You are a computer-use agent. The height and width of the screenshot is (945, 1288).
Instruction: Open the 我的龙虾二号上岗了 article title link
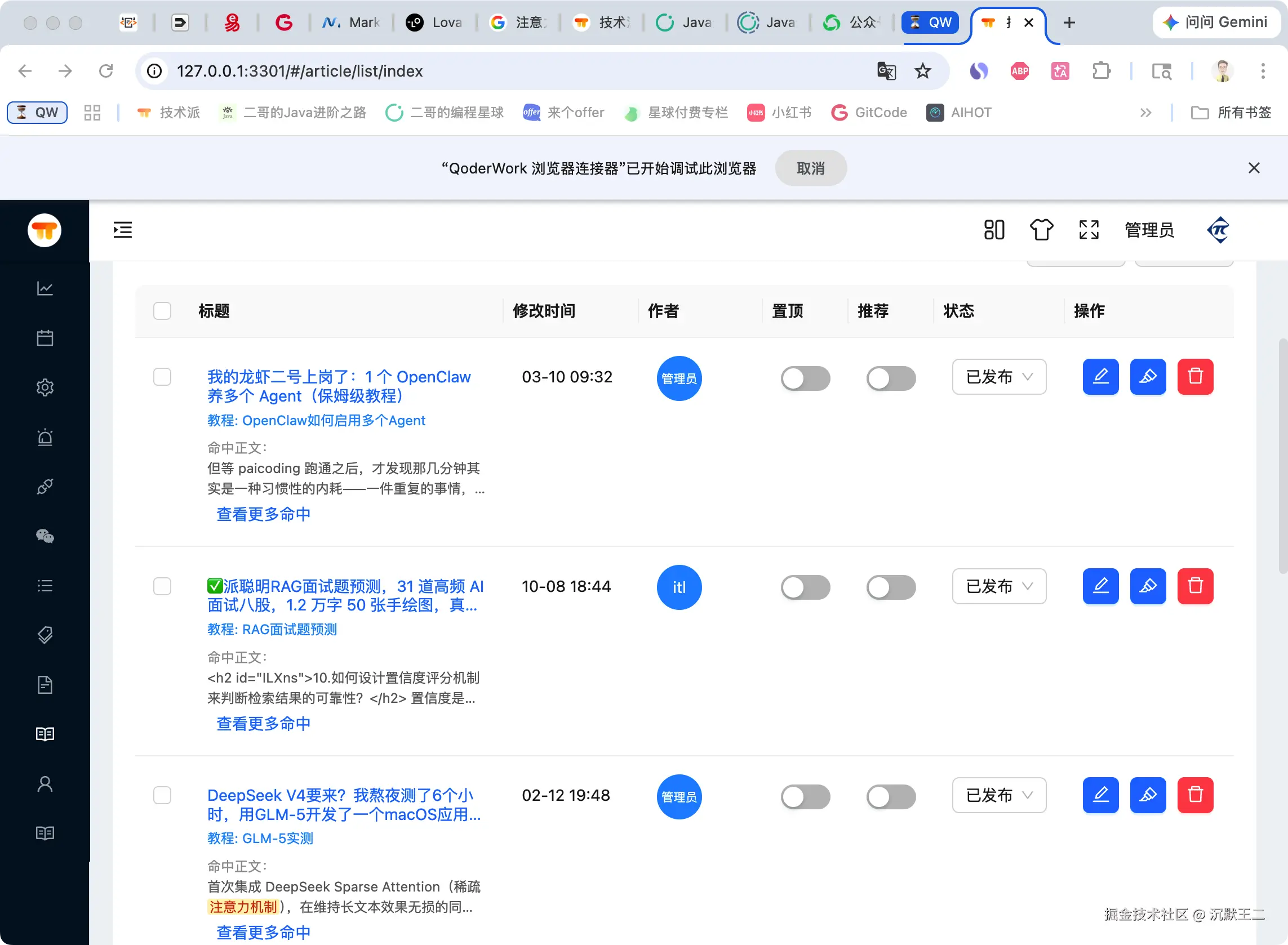pos(339,386)
